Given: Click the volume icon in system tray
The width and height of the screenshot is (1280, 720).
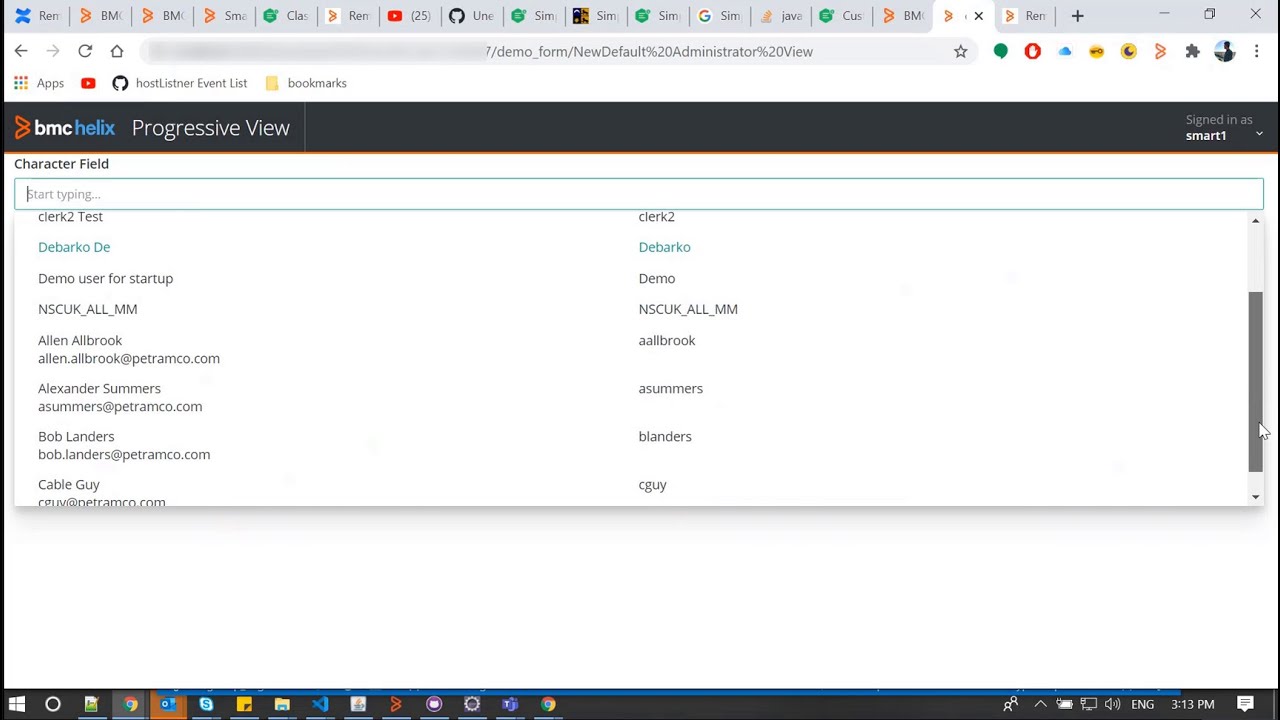Looking at the screenshot, I should coord(1112,705).
